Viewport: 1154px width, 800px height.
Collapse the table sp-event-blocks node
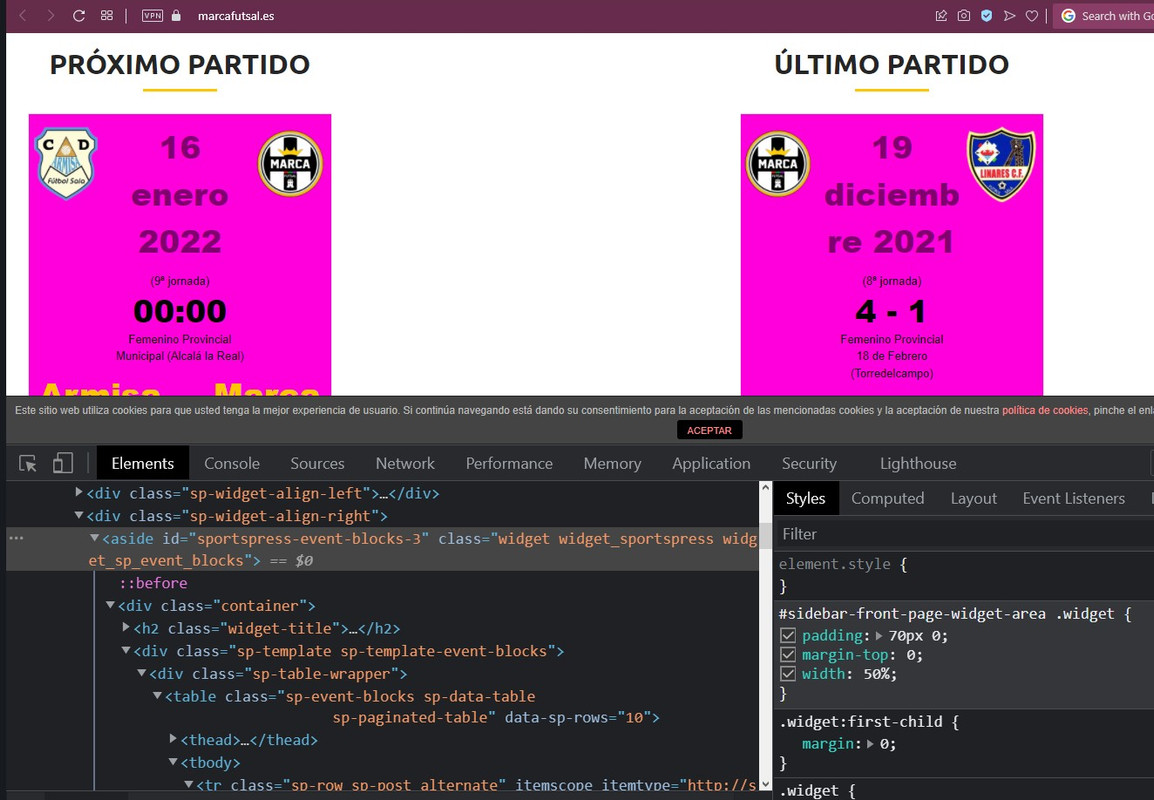157,695
